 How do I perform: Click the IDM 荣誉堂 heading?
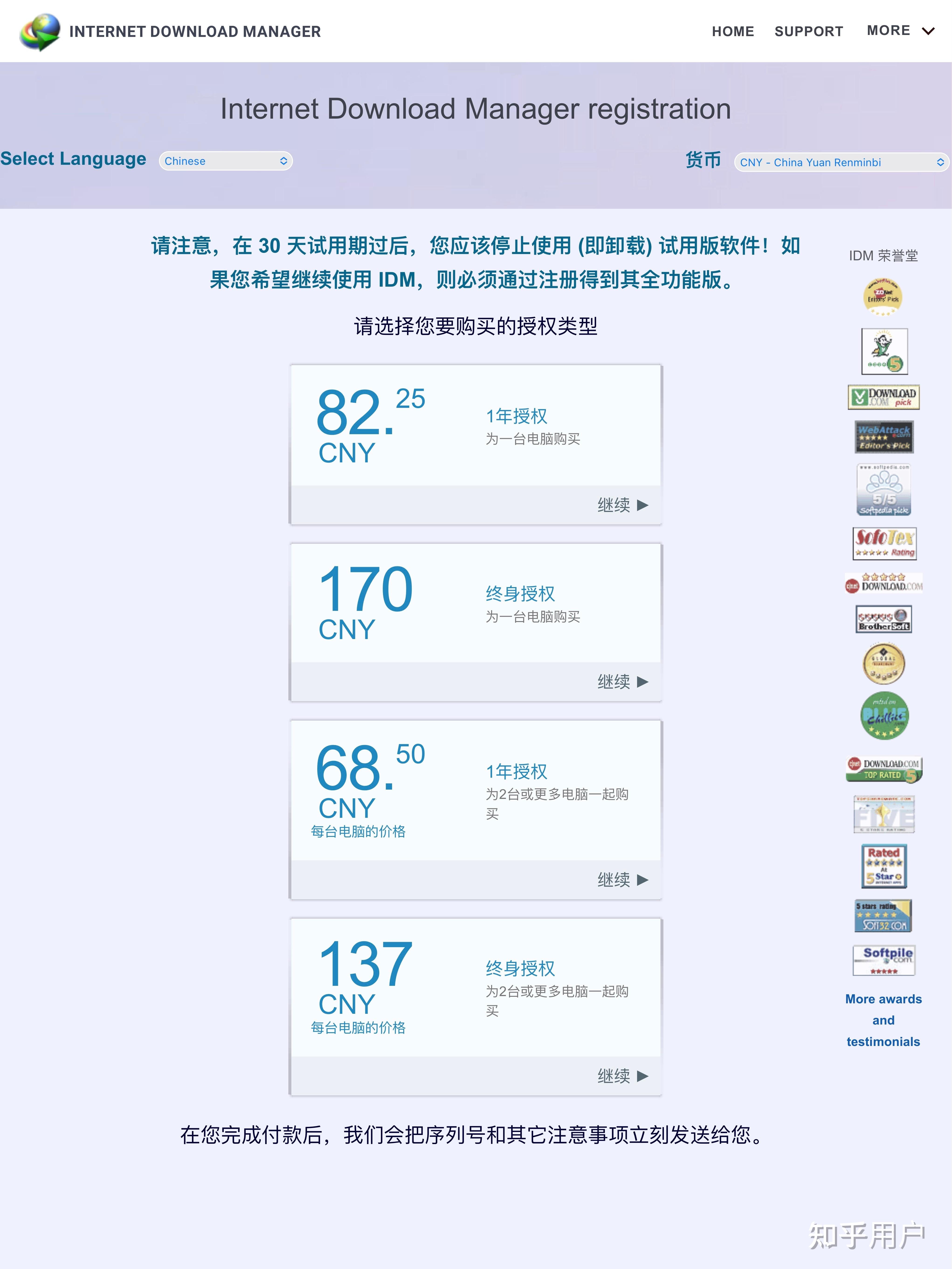[883, 256]
